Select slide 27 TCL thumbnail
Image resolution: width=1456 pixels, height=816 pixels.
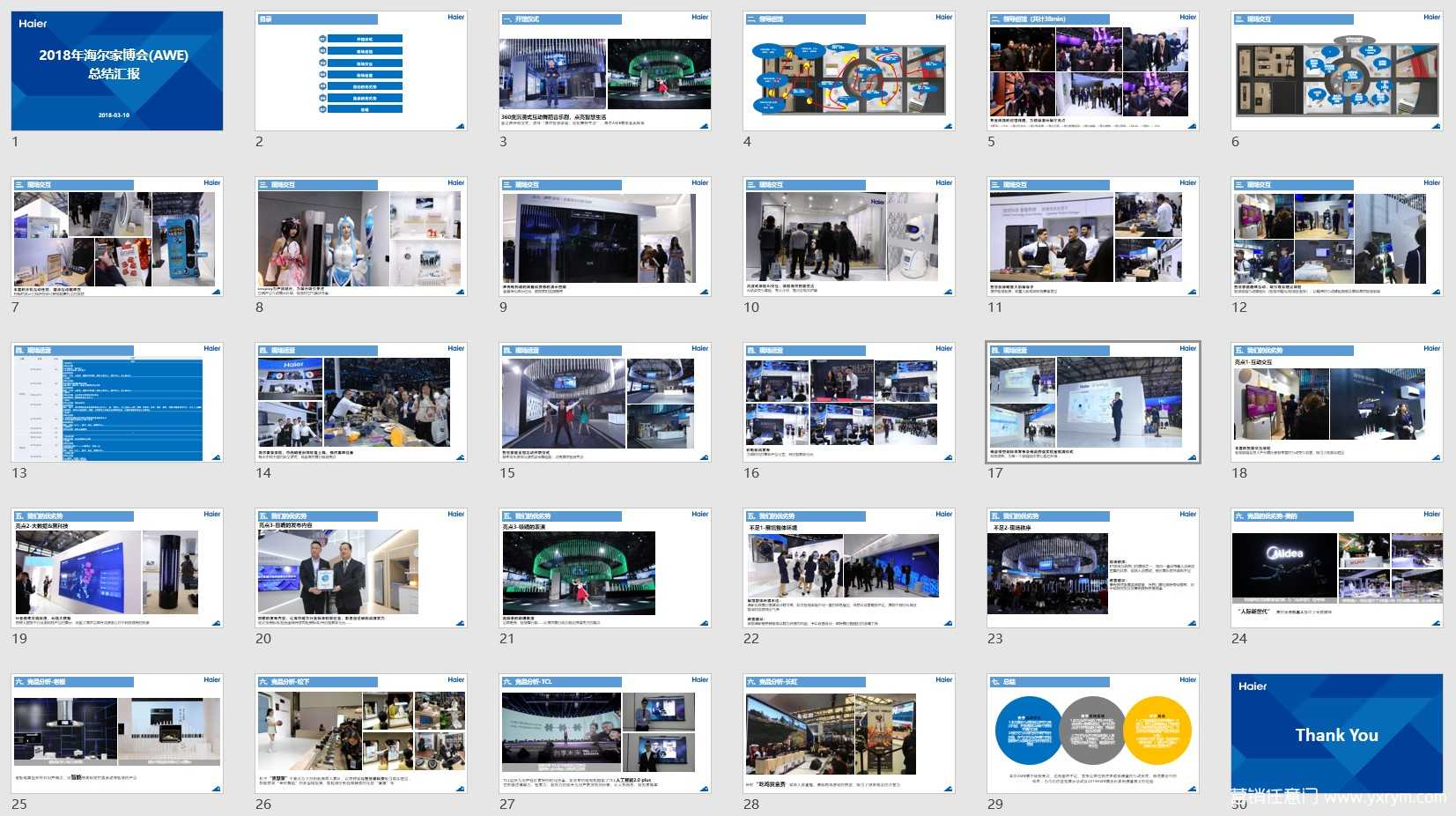(x=605, y=734)
